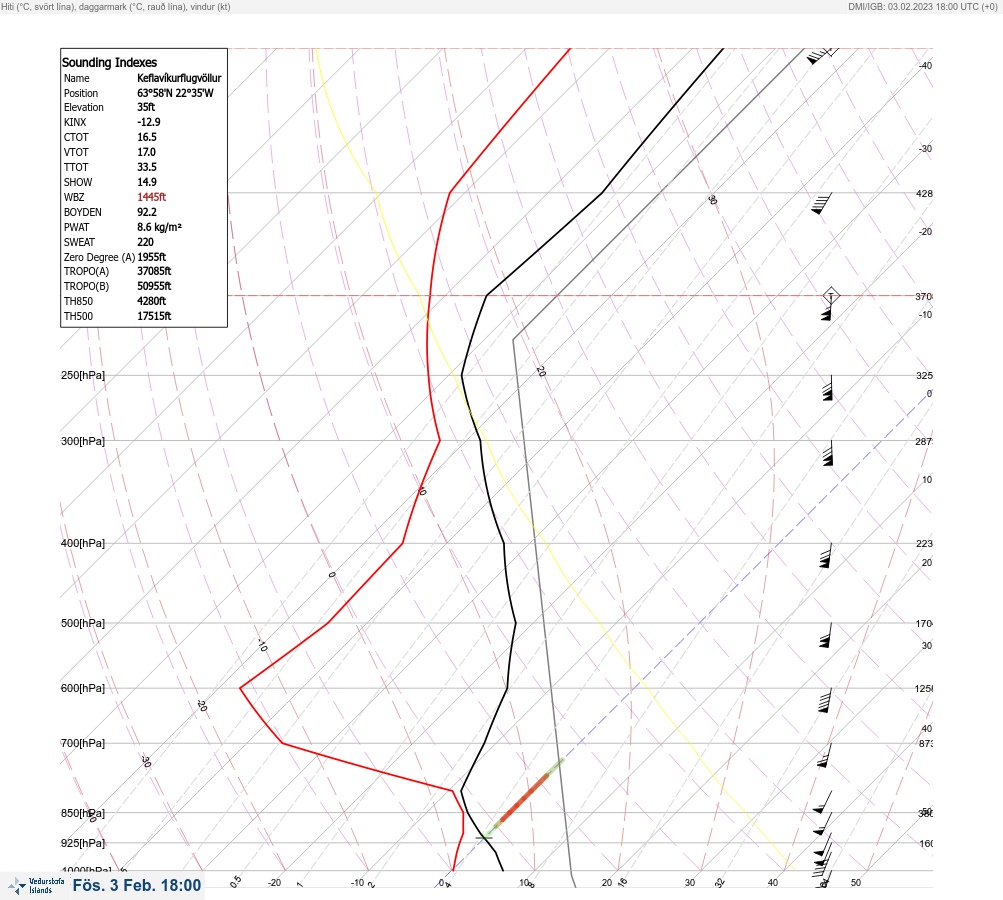Screen dimensions: 1003x900
Task: Select the wind barb at 500 hPa level
Action: click(x=825, y=635)
